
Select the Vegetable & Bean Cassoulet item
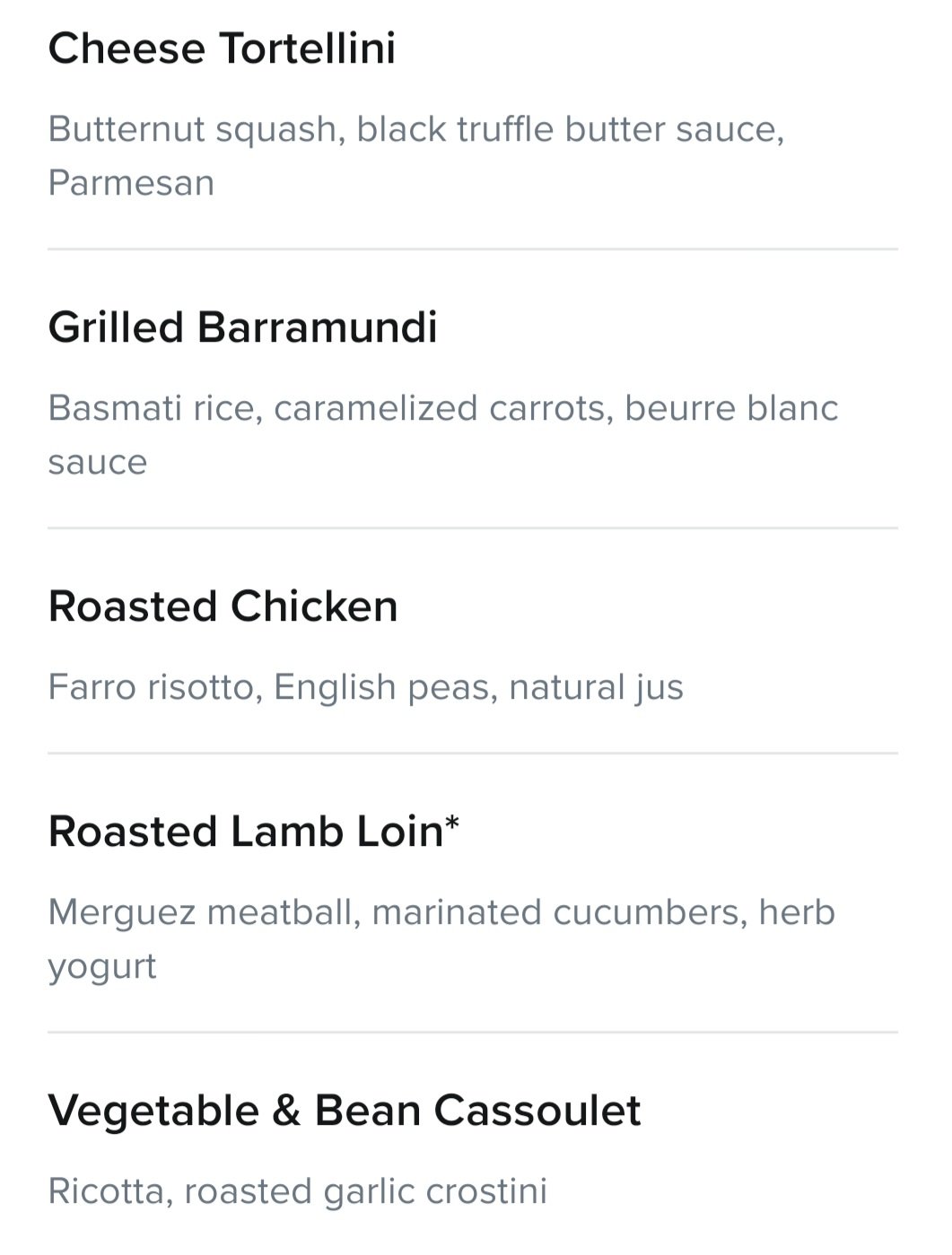coord(345,1111)
